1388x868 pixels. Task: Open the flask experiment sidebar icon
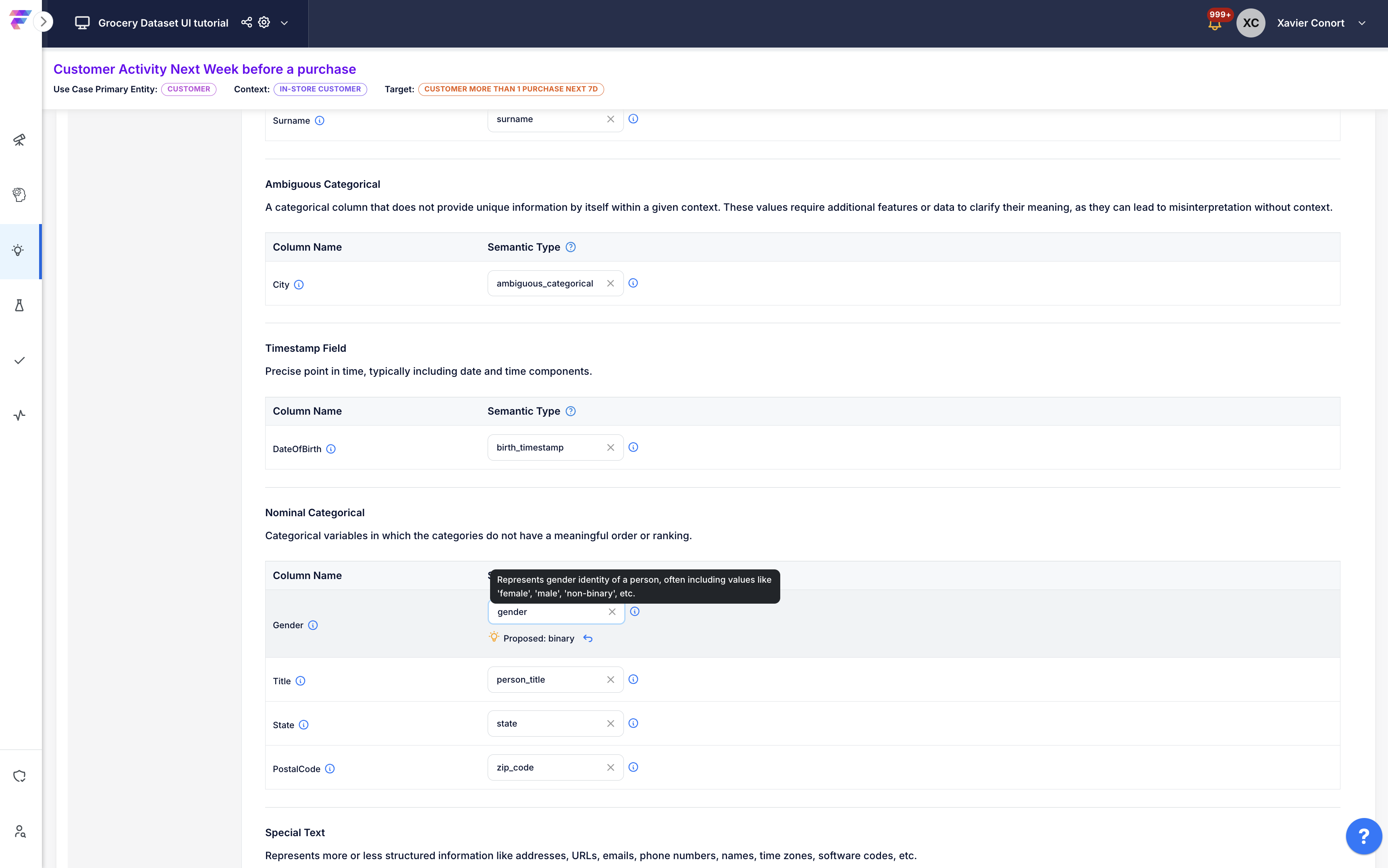[19, 305]
